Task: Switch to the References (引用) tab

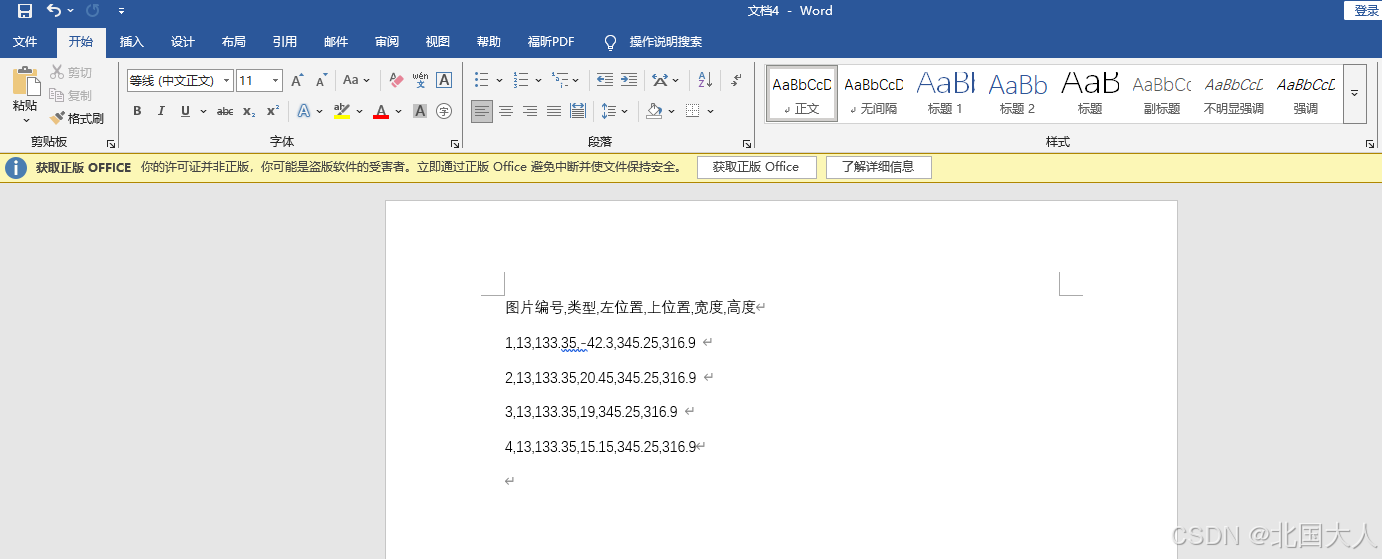Action: (285, 42)
